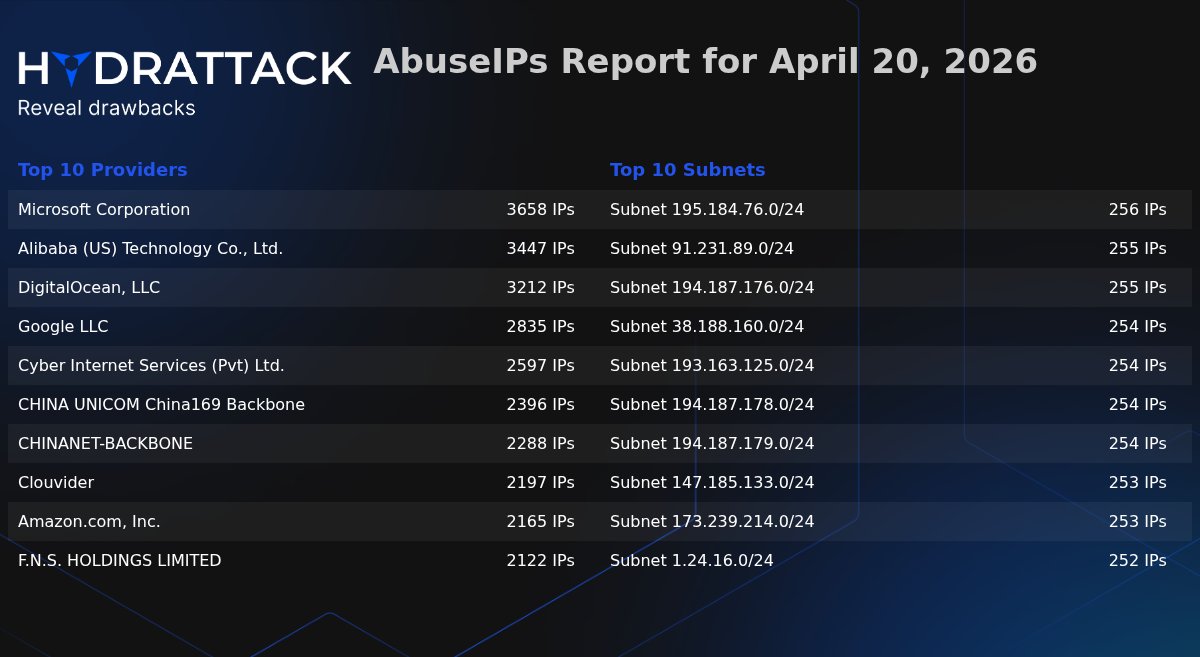Select Alibaba (US) Technology Co., Ltd.
This screenshot has height=657, width=1200.
pyautogui.click(x=151, y=249)
